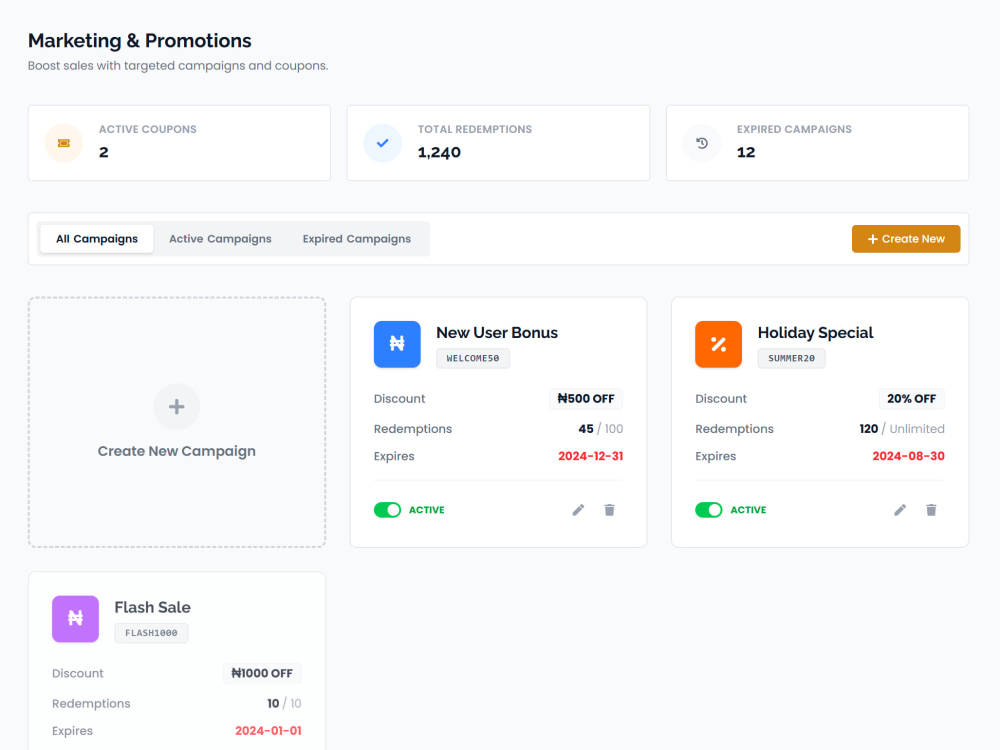Image resolution: width=1000 pixels, height=750 pixels.
Task: Click the Marketing & Promotions heading
Action: tap(140, 40)
